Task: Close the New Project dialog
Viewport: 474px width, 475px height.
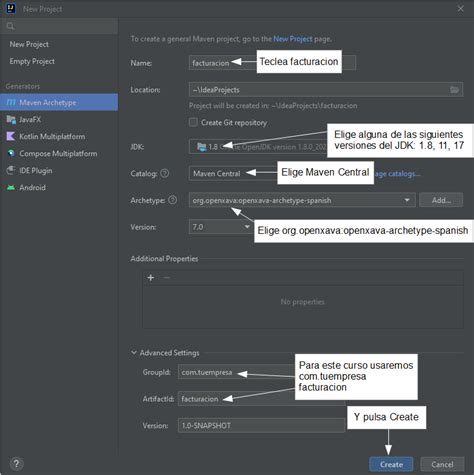Action: 461,9
